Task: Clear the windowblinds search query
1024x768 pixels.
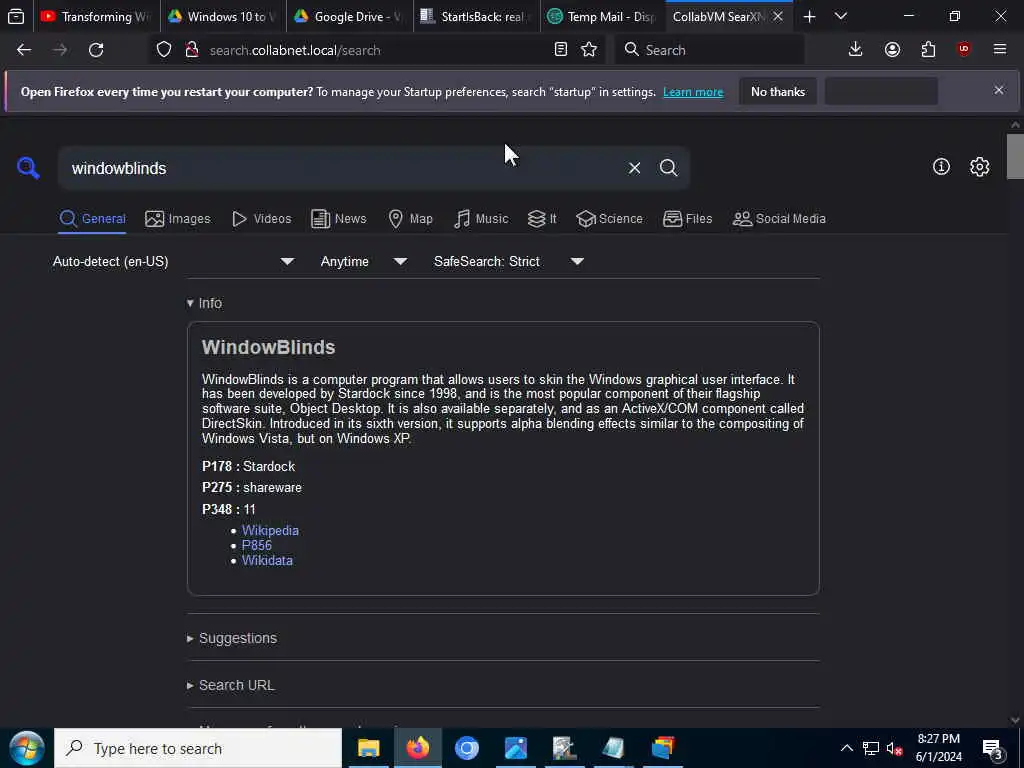Action: [x=634, y=168]
